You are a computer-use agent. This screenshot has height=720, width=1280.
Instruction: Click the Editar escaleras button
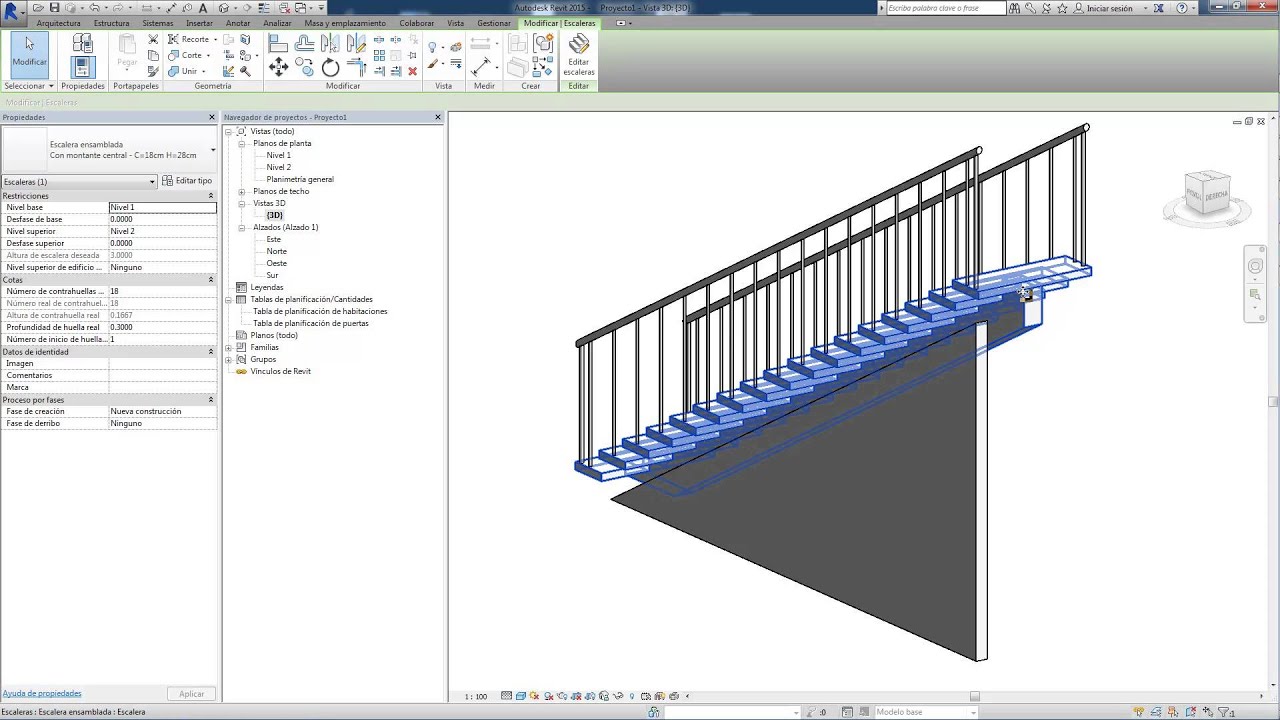pos(579,55)
